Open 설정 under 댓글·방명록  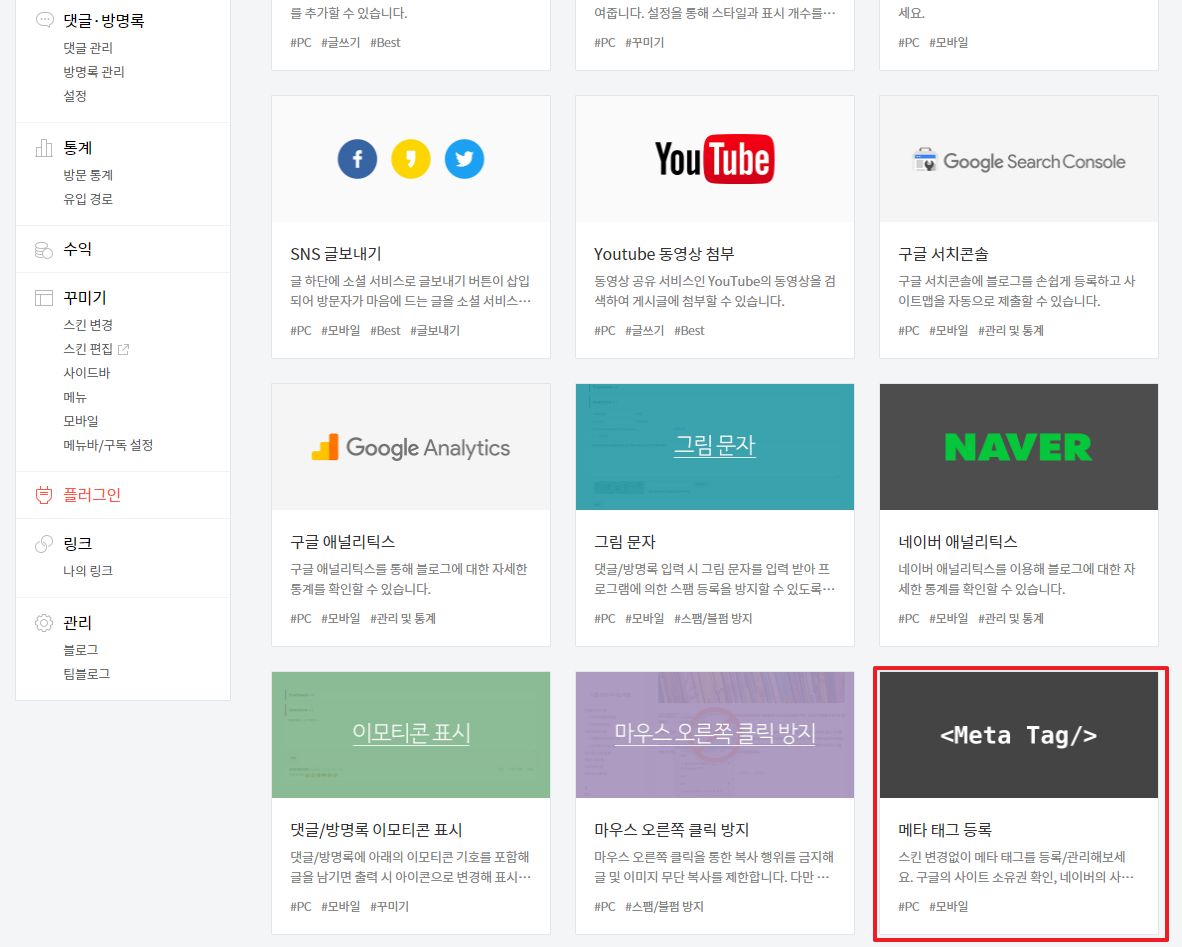pyautogui.click(x=75, y=96)
